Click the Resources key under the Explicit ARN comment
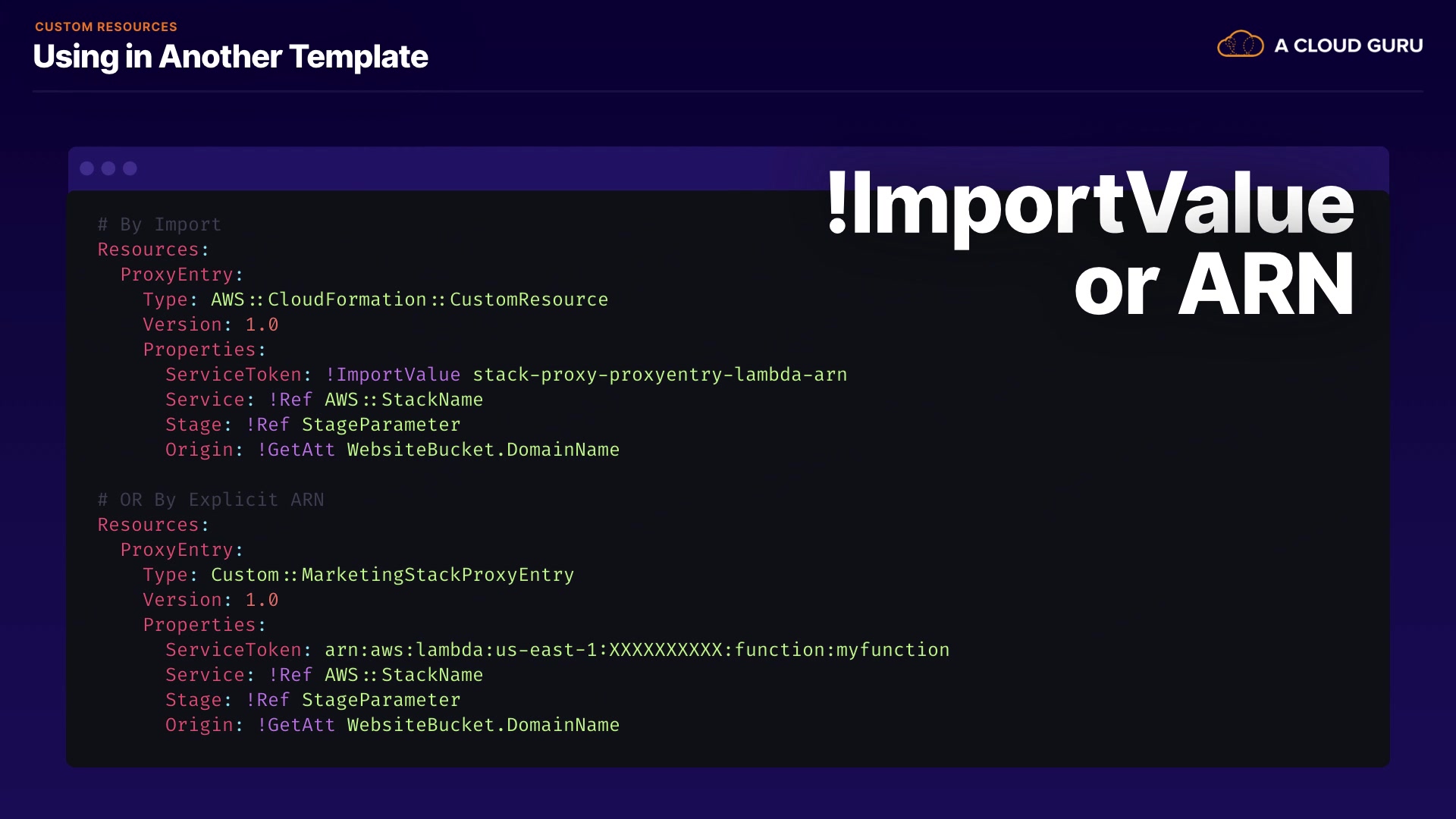Image resolution: width=1456 pixels, height=819 pixels. 148,525
